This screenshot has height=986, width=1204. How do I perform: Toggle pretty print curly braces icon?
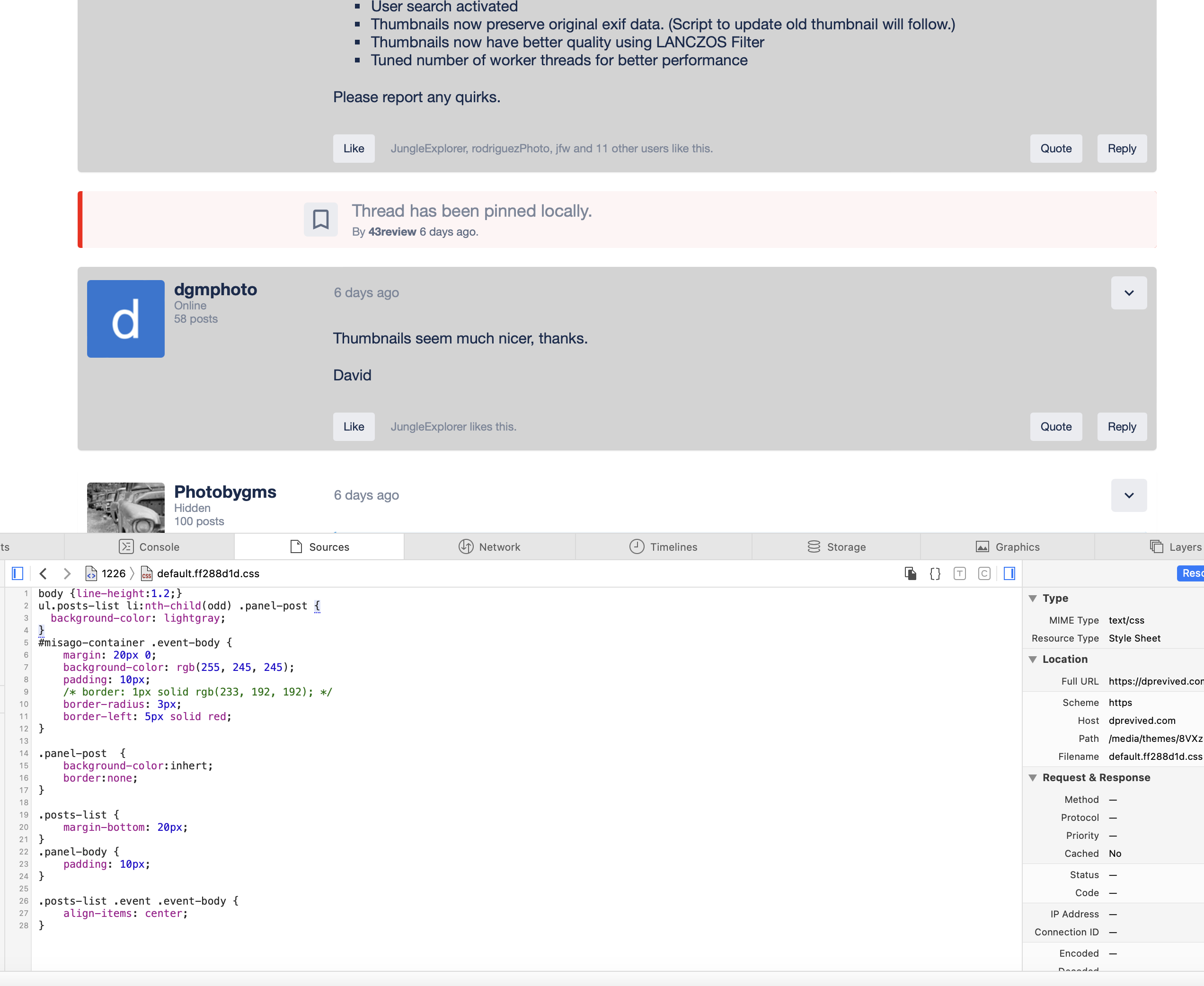935,573
